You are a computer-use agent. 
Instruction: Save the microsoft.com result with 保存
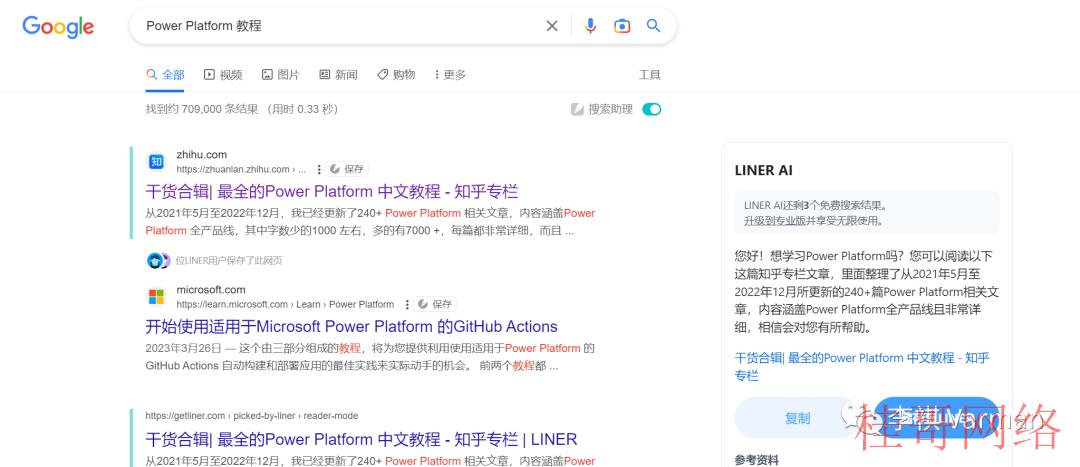435,304
